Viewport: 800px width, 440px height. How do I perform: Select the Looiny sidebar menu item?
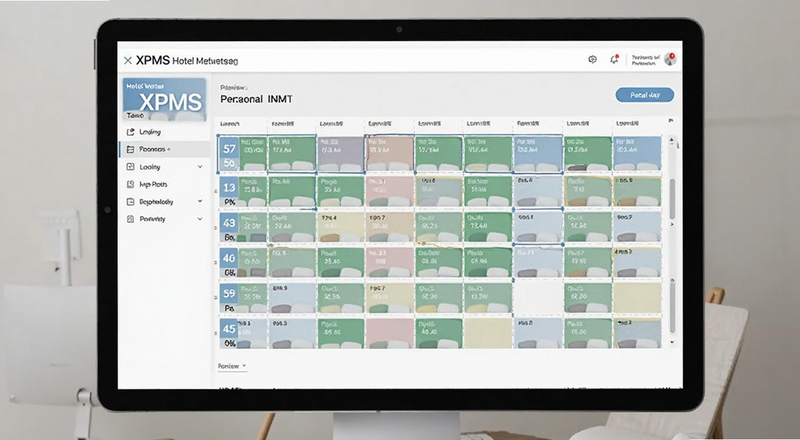coord(164,167)
